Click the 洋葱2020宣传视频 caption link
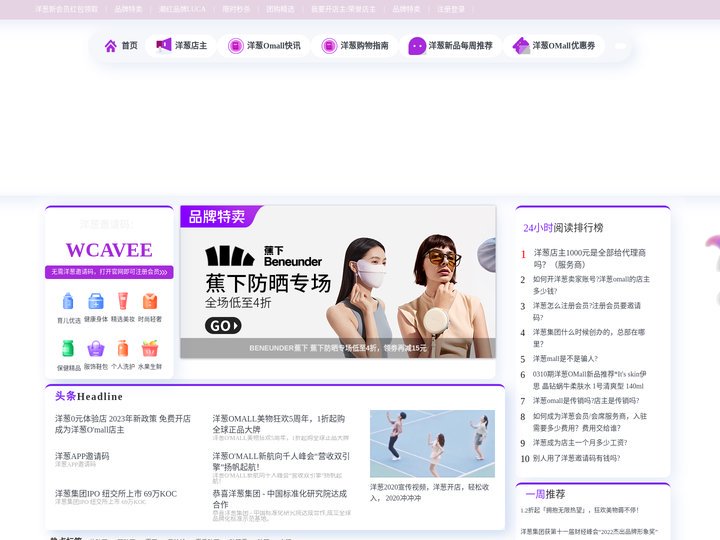Screen dimensions: 720x540 point(429,492)
